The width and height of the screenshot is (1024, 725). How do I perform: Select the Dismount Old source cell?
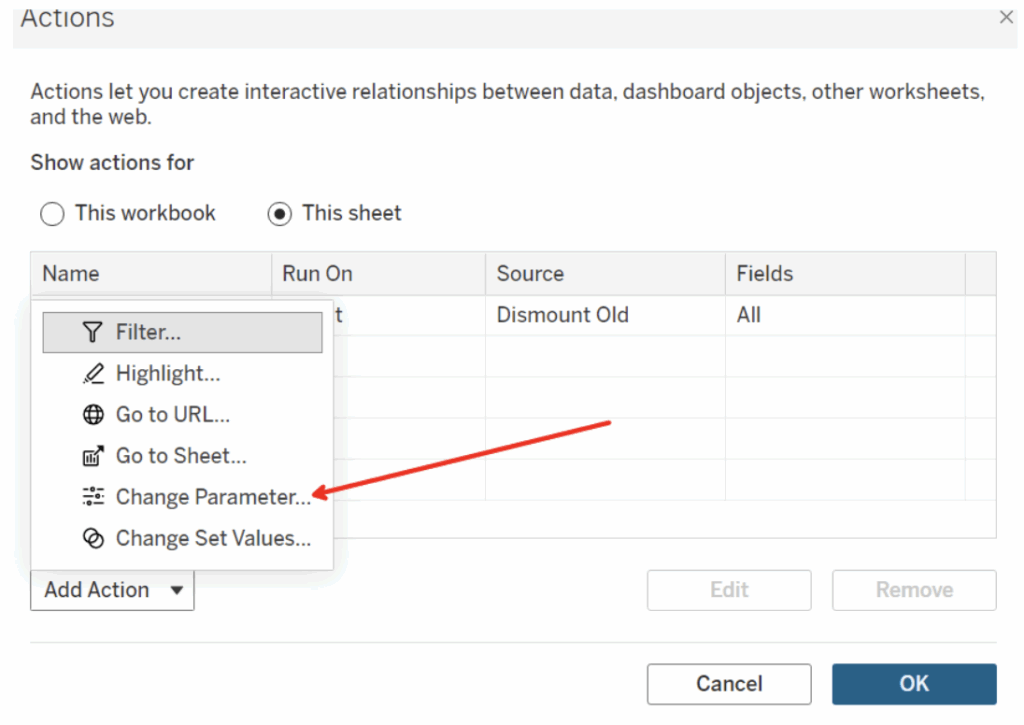pos(605,315)
